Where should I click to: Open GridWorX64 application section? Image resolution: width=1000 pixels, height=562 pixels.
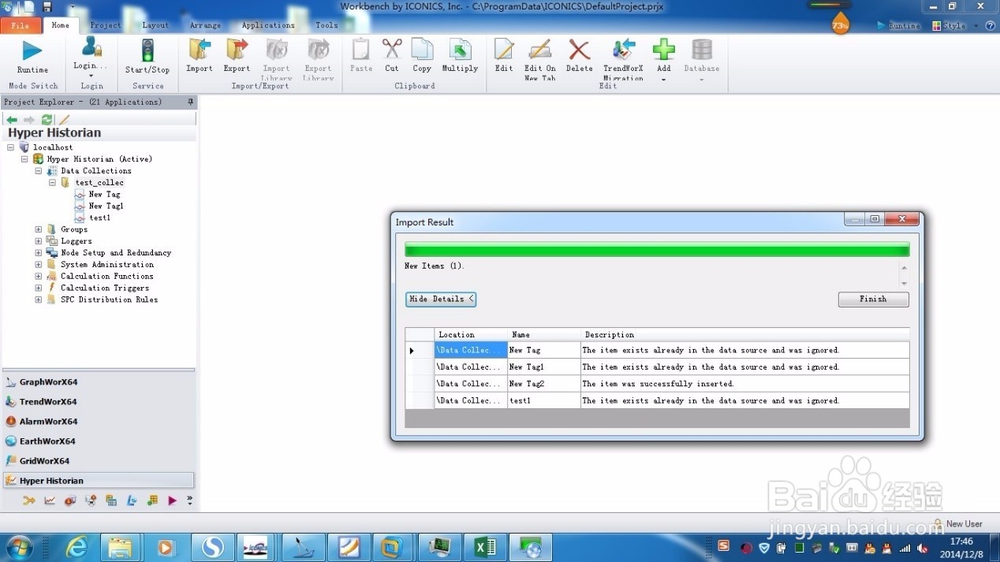pos(99,461)
